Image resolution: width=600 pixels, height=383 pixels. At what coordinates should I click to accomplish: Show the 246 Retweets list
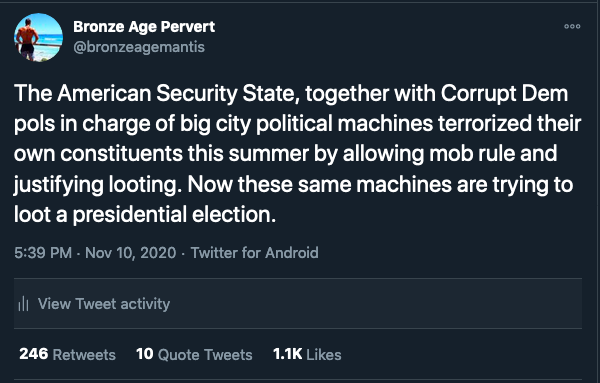[67, 354]
